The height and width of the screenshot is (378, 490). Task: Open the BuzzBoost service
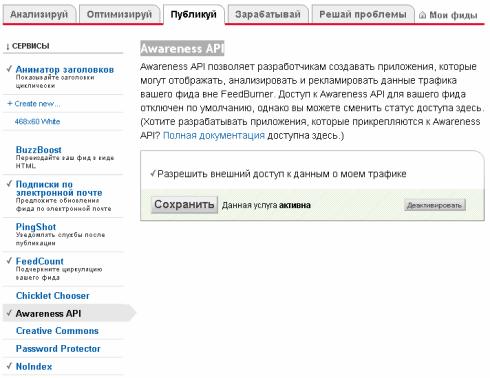point(39,150)
